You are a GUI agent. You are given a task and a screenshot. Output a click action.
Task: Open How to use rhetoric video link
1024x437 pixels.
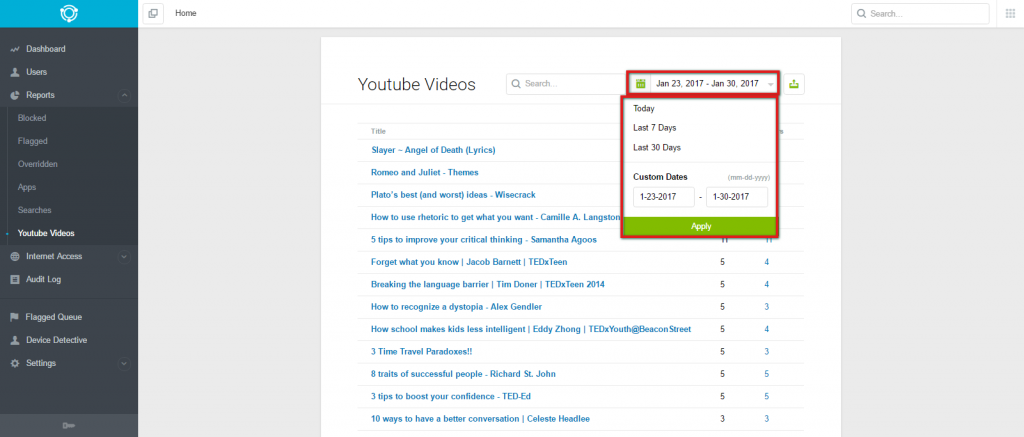(x=495, y=217)
